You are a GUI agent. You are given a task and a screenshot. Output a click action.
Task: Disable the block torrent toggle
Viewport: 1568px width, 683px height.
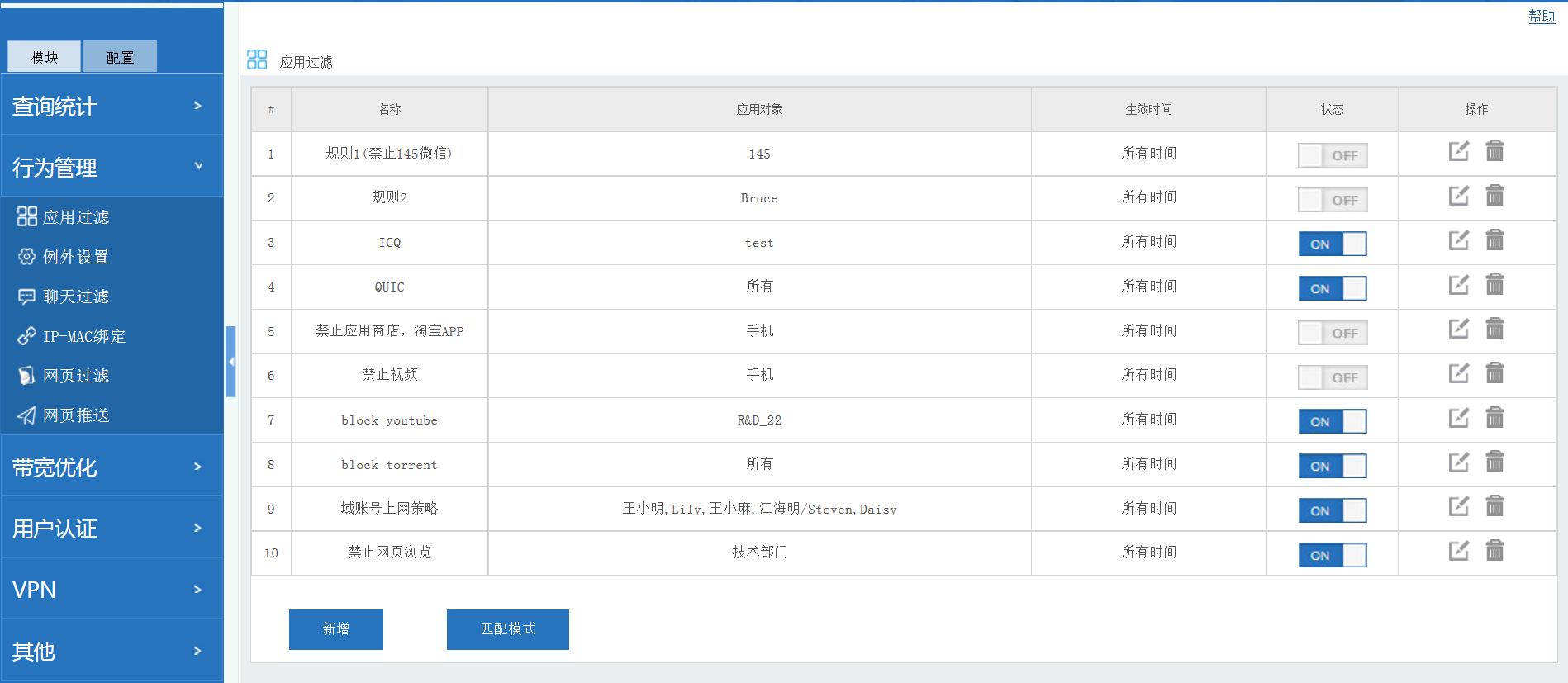click(x=1332, y=466)
